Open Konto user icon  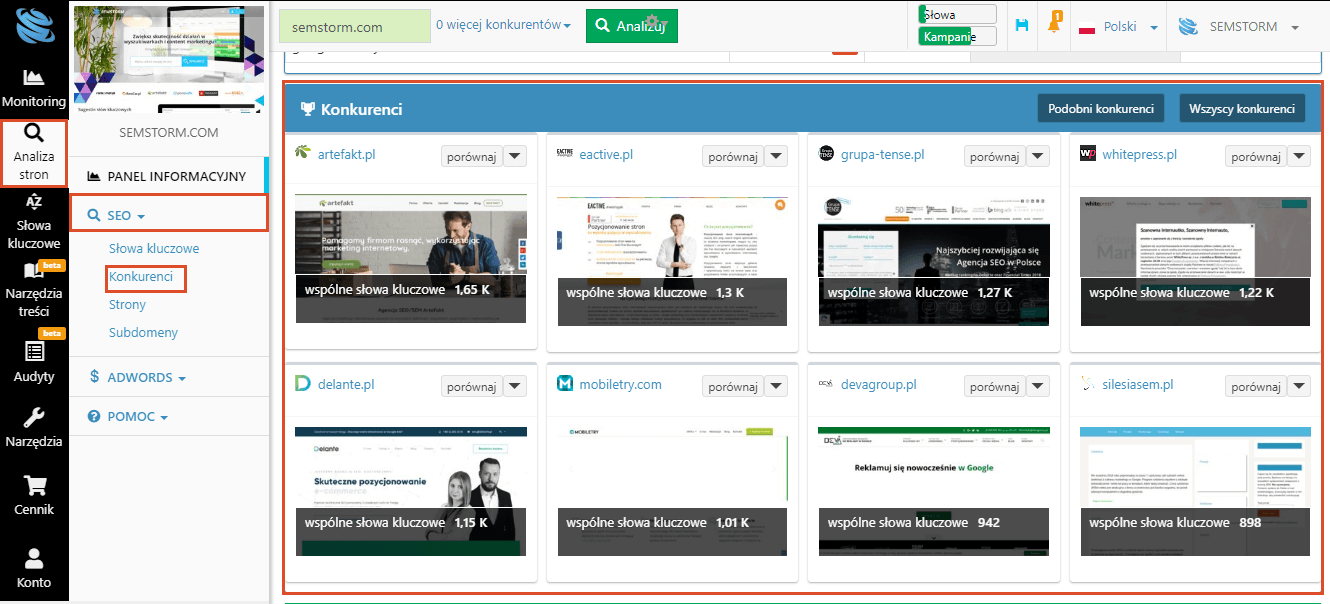pos(34,558)
